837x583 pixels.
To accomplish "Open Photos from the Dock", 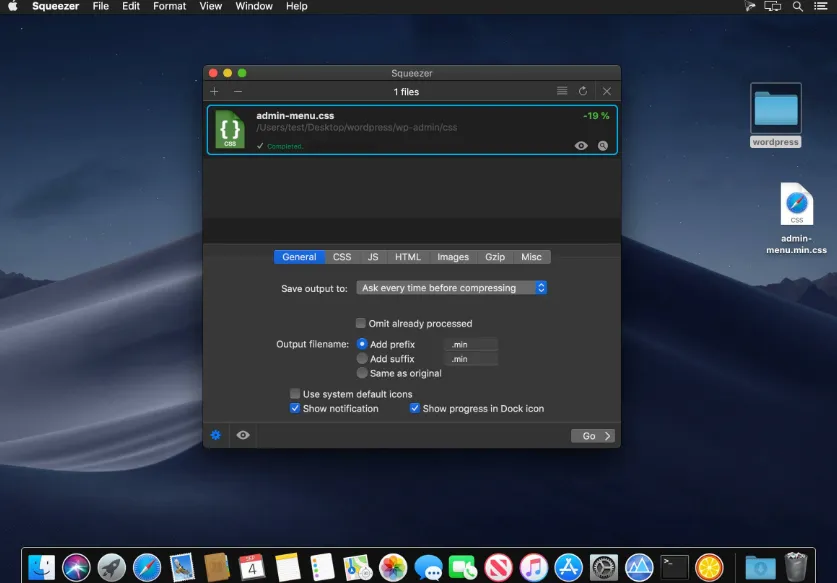I will pos(393,567).
